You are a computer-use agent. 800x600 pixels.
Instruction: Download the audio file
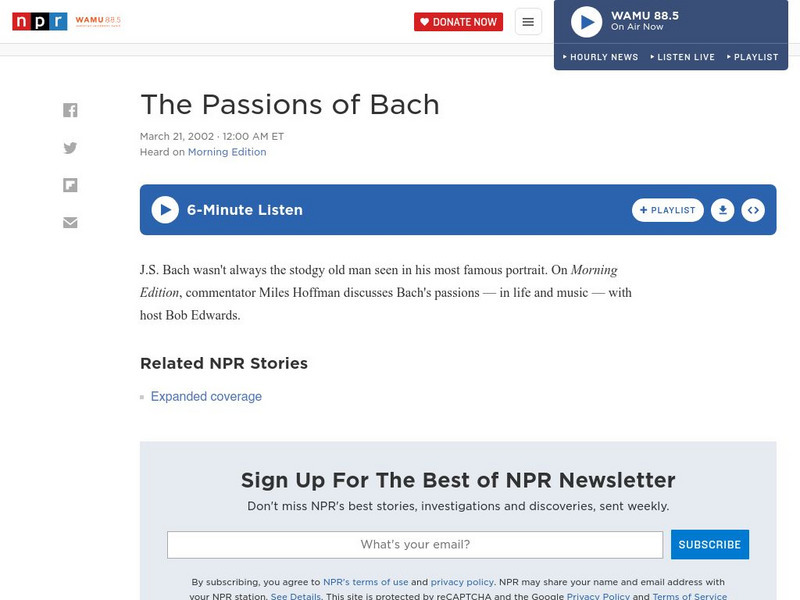coord(723,210)
